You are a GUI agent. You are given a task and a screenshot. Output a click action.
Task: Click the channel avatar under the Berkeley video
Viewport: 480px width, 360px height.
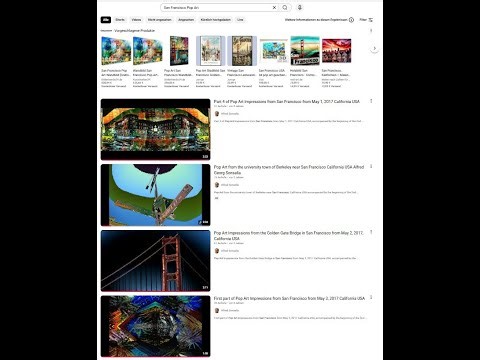(217, 185)
